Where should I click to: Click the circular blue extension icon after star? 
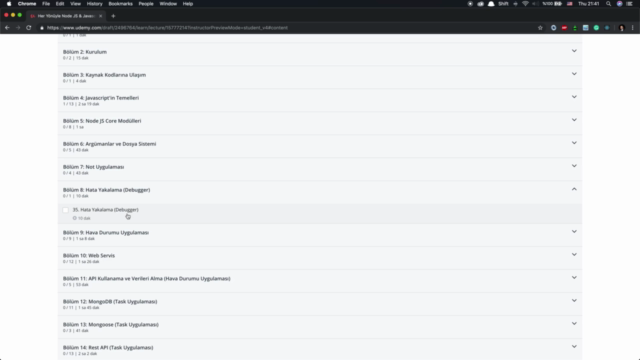pos(553,28)
